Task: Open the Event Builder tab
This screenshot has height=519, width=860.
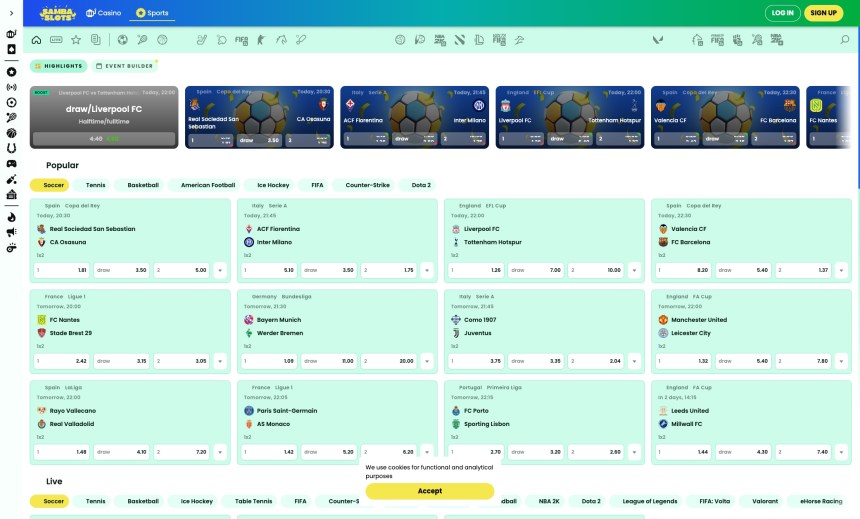Action: click(x=125, y=66)
